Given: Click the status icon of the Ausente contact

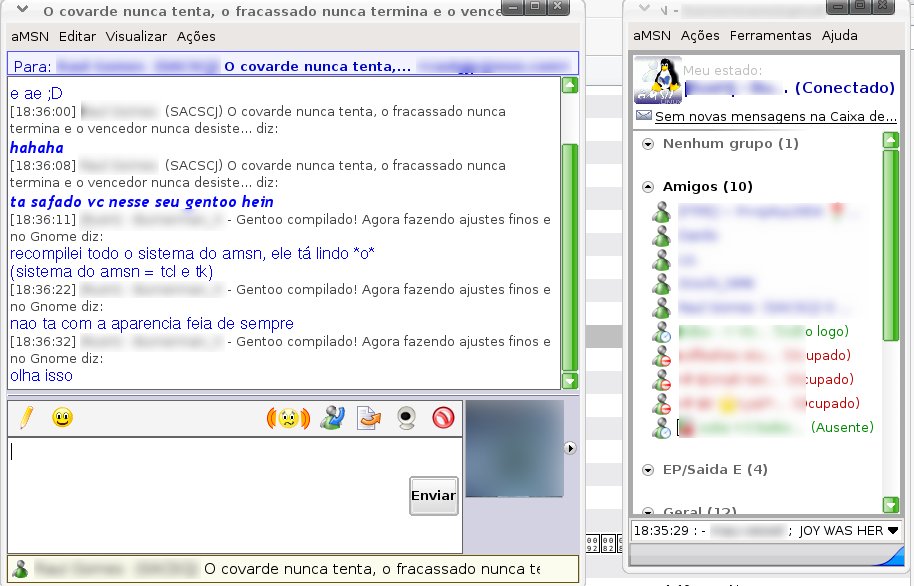Looking at the screenshot, I should (x=662, y=428).
